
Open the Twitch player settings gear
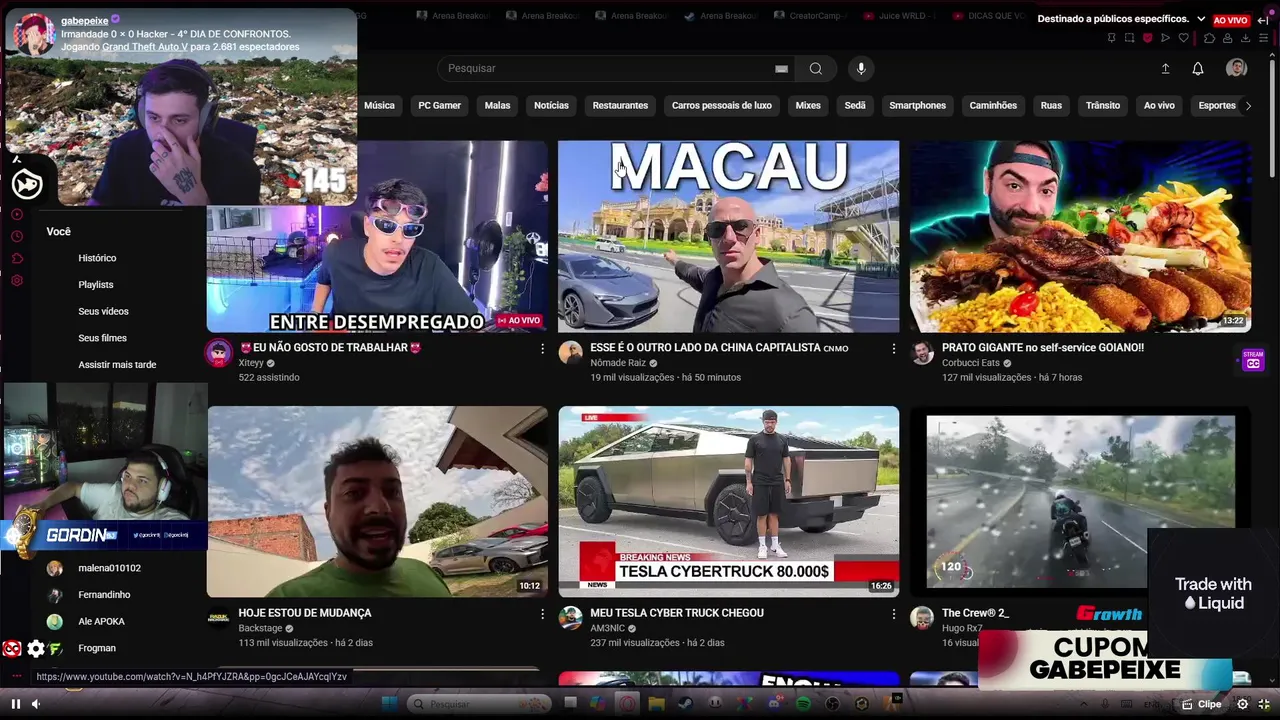[x=1242, y=704]
